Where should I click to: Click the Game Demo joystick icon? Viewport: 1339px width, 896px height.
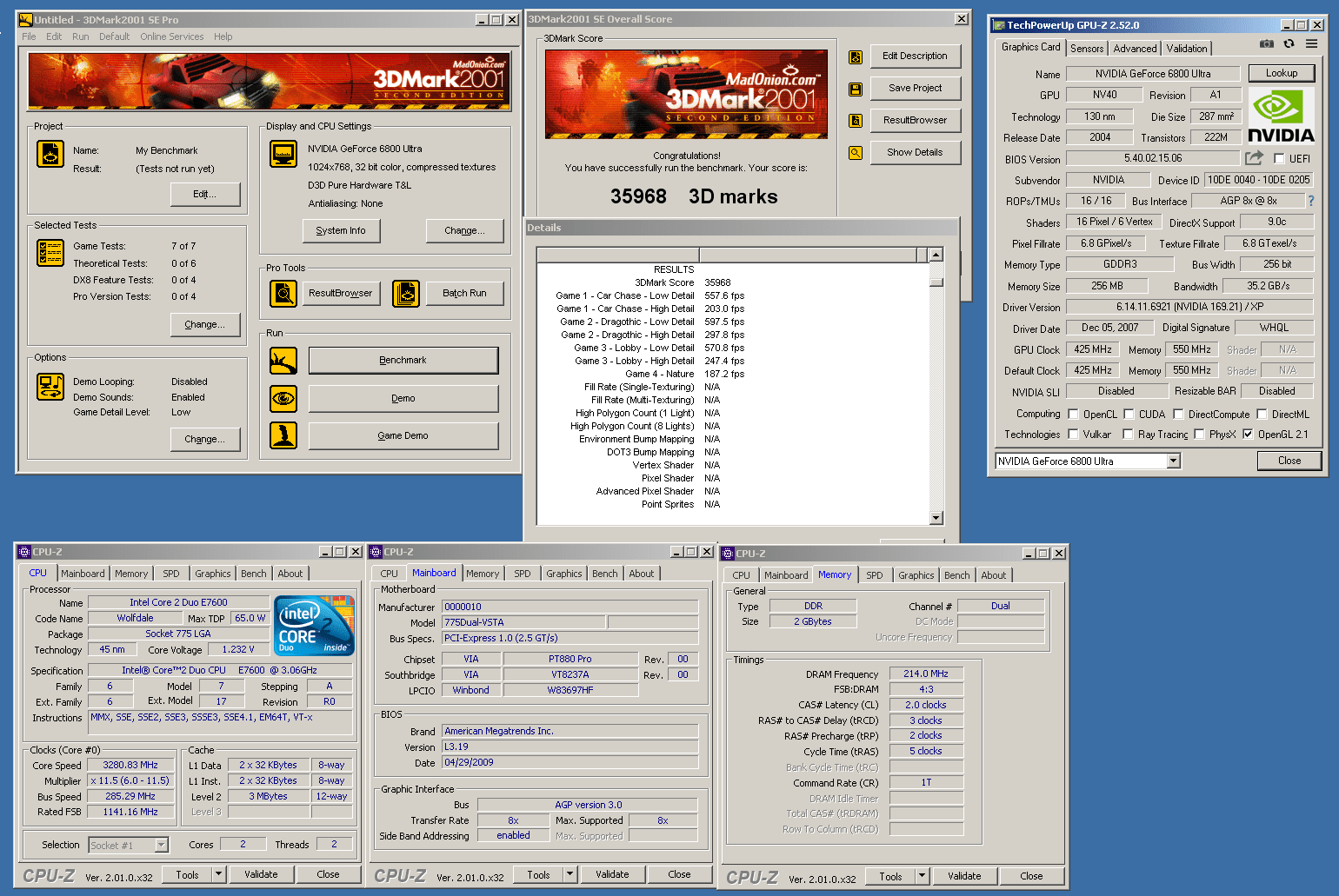coord(283,435)
